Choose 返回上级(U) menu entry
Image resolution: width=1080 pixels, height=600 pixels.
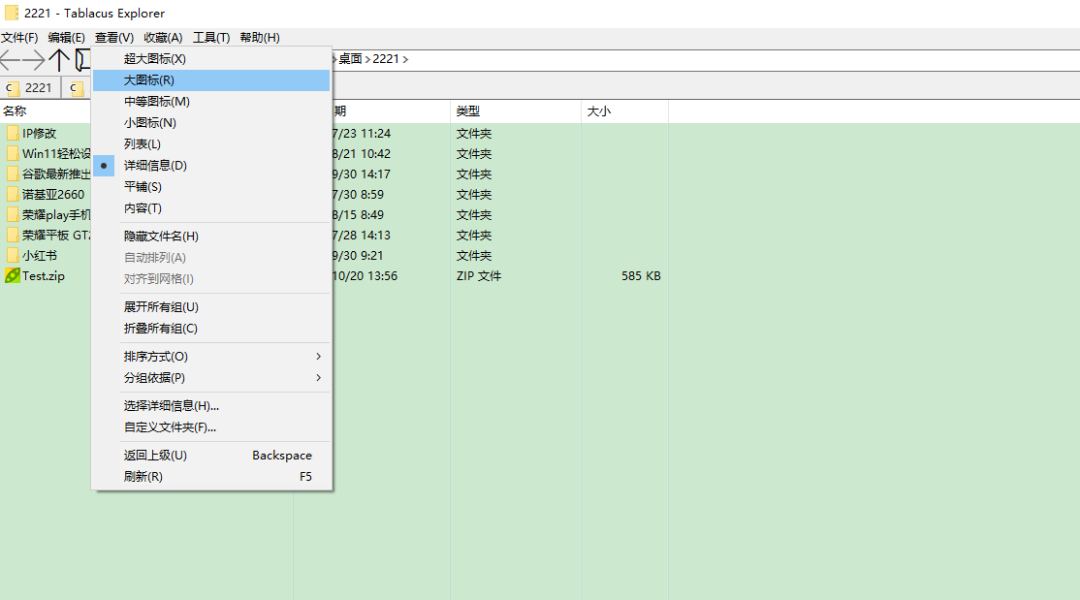coord(211,455)
